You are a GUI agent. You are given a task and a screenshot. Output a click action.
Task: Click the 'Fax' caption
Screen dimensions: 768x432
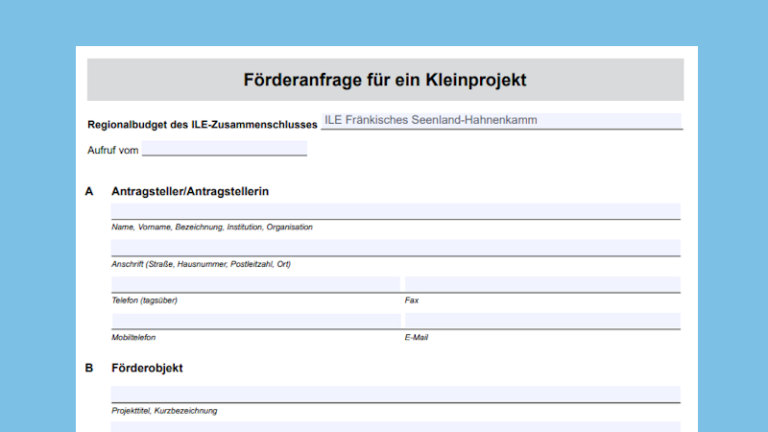coord(411,300)
